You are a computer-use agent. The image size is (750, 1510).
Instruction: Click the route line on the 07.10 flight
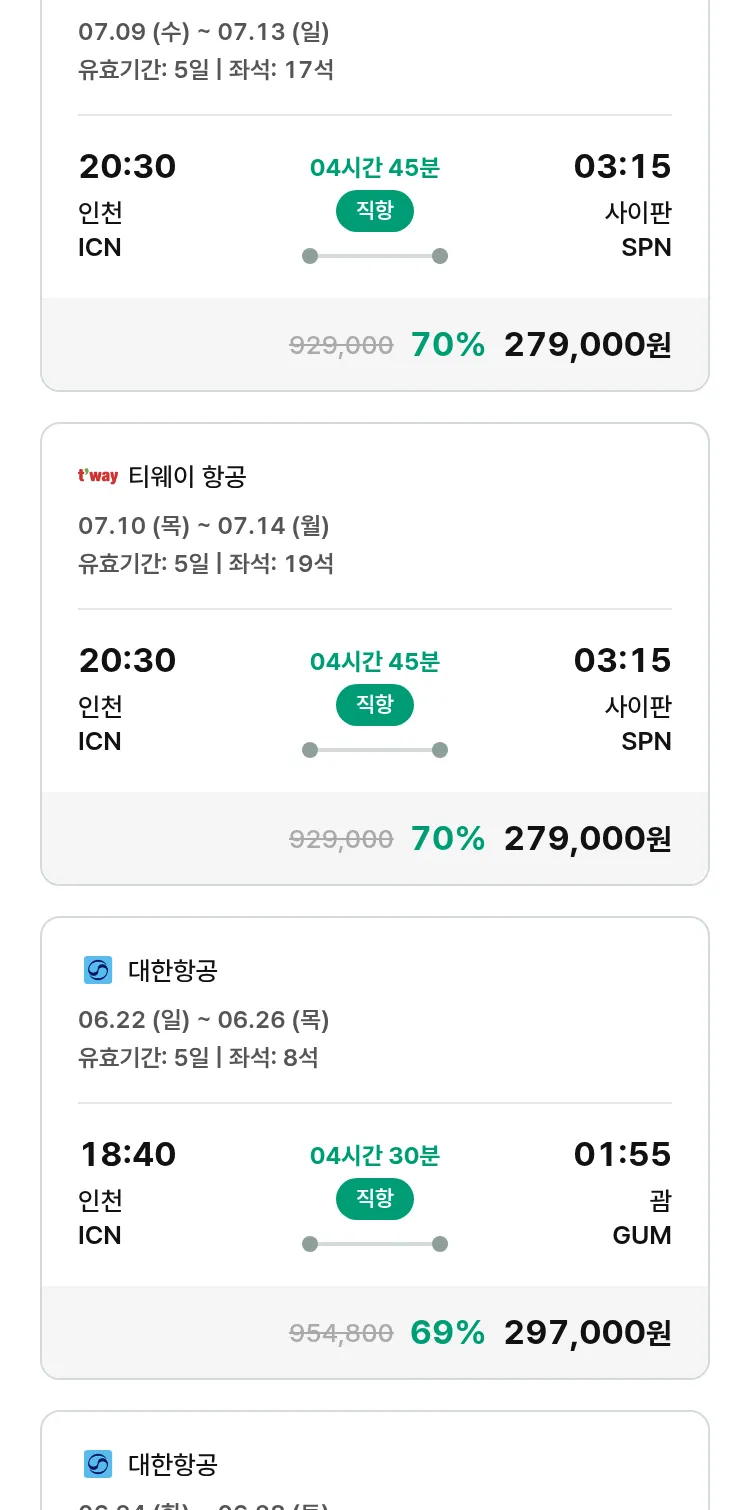click(375, 750)
